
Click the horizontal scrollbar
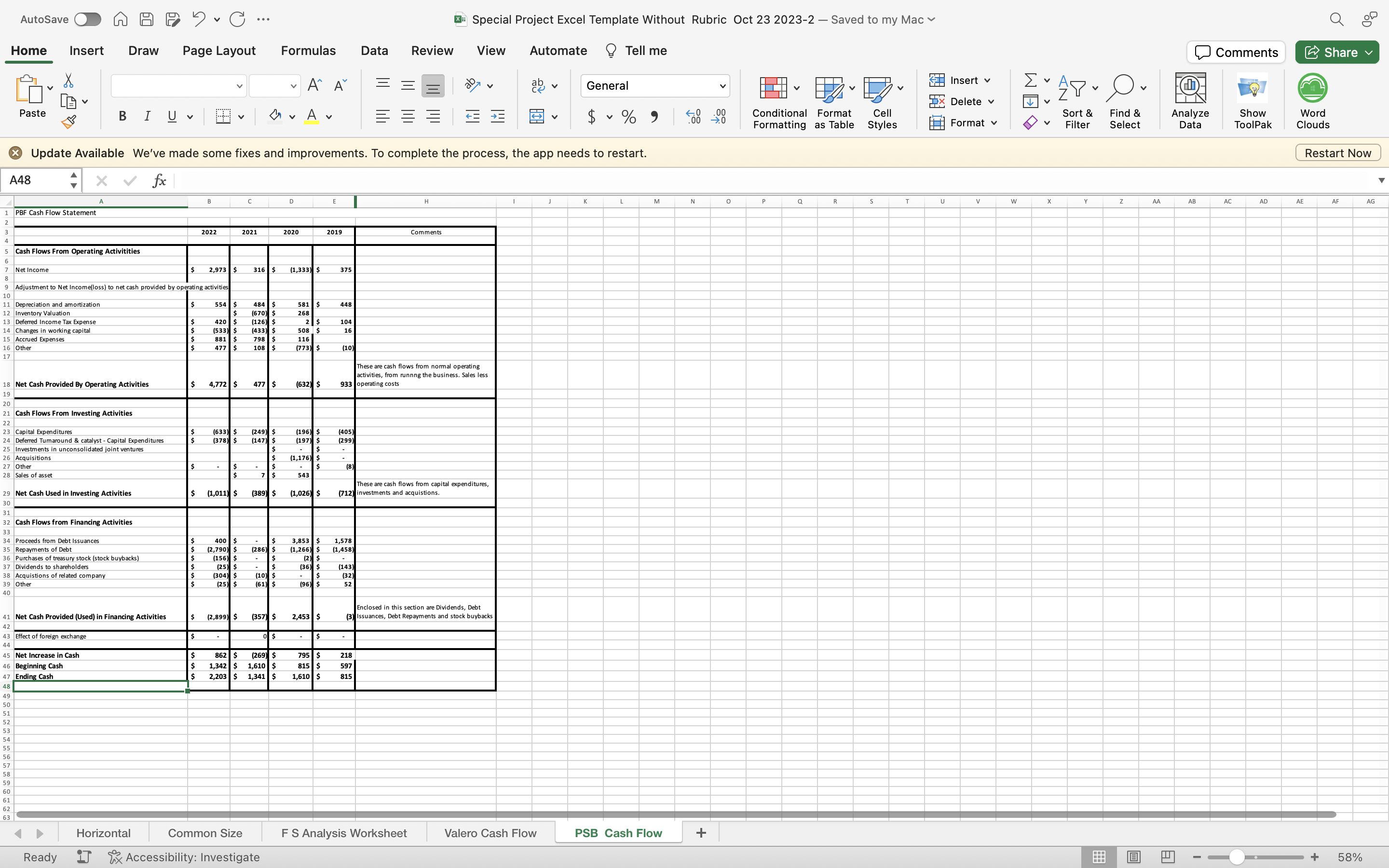tap(676, 814)
